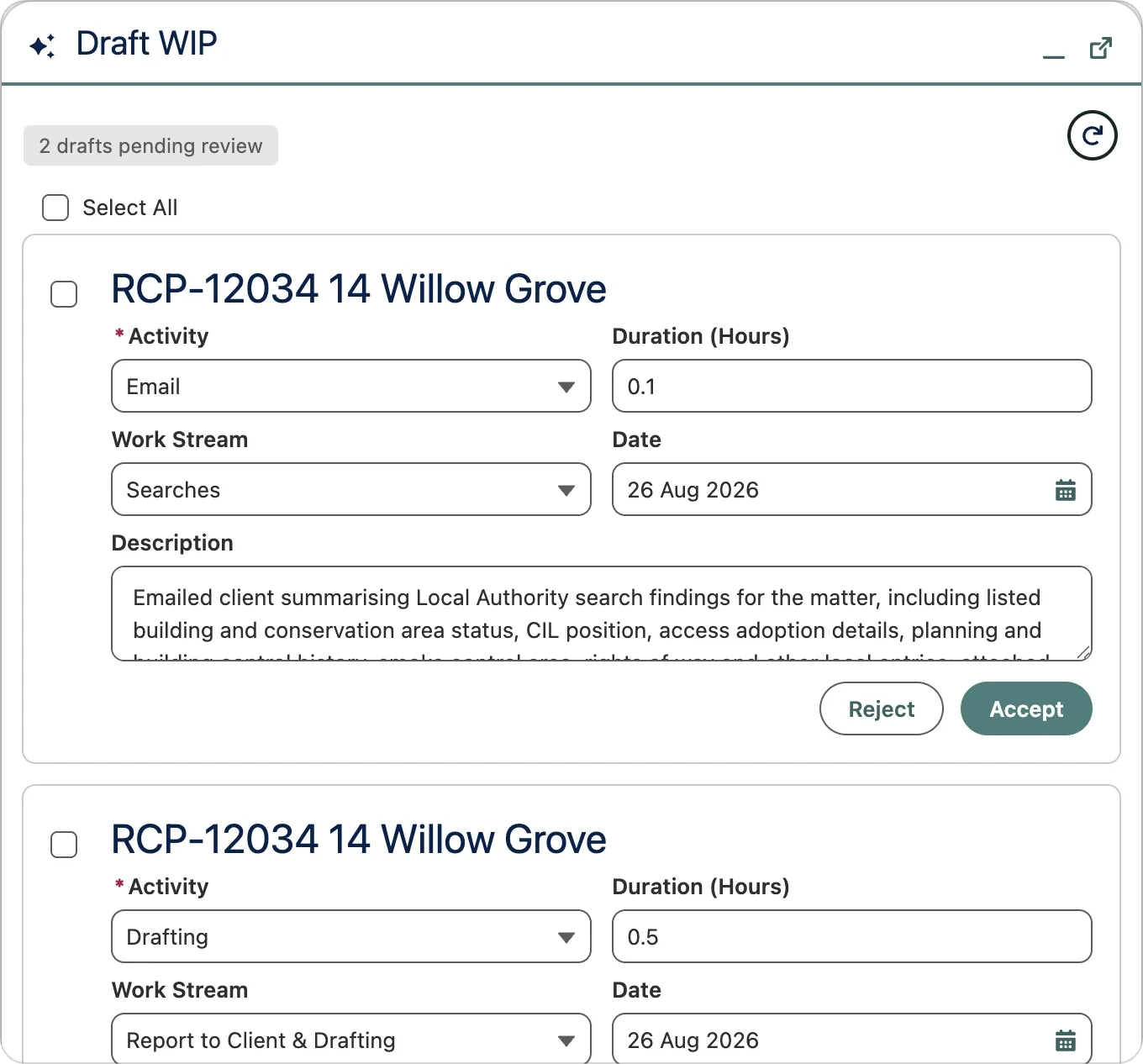Click the Description label
Screen dimensions: 1143x1064
pos(172,543)
